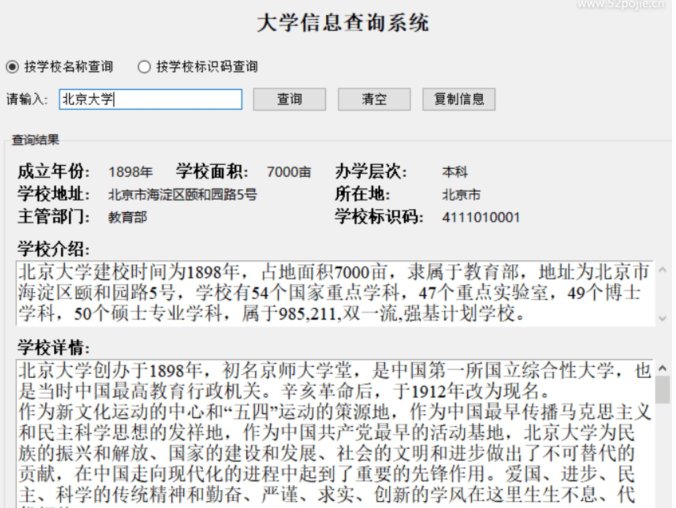Click the 教育部 department value
Screen dimensions: 676x508
point(128,217)
